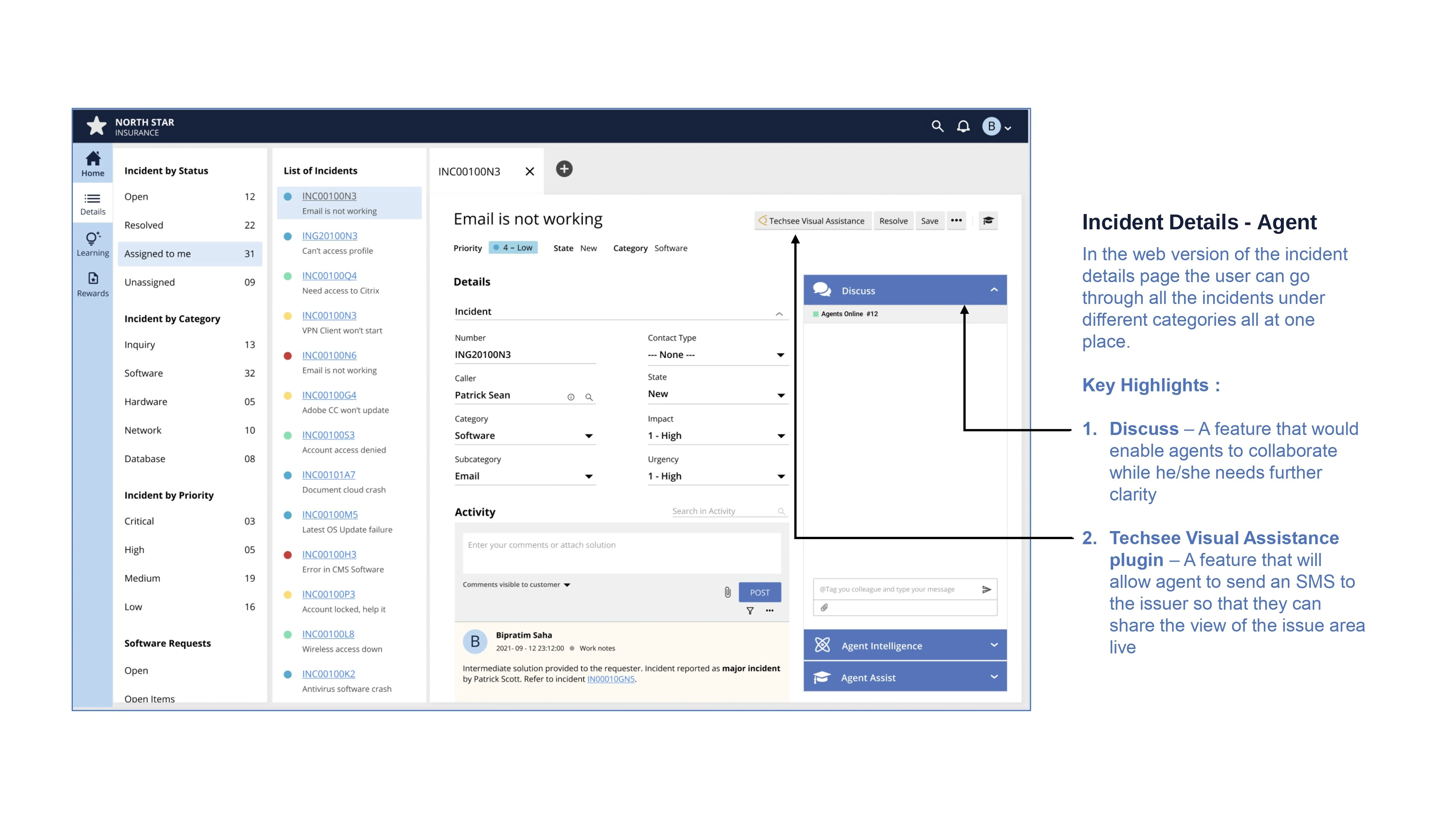Expand the Agent Intelligence panel
Viewport: 1456px width, 819px height.
click(x=994, y=645)
